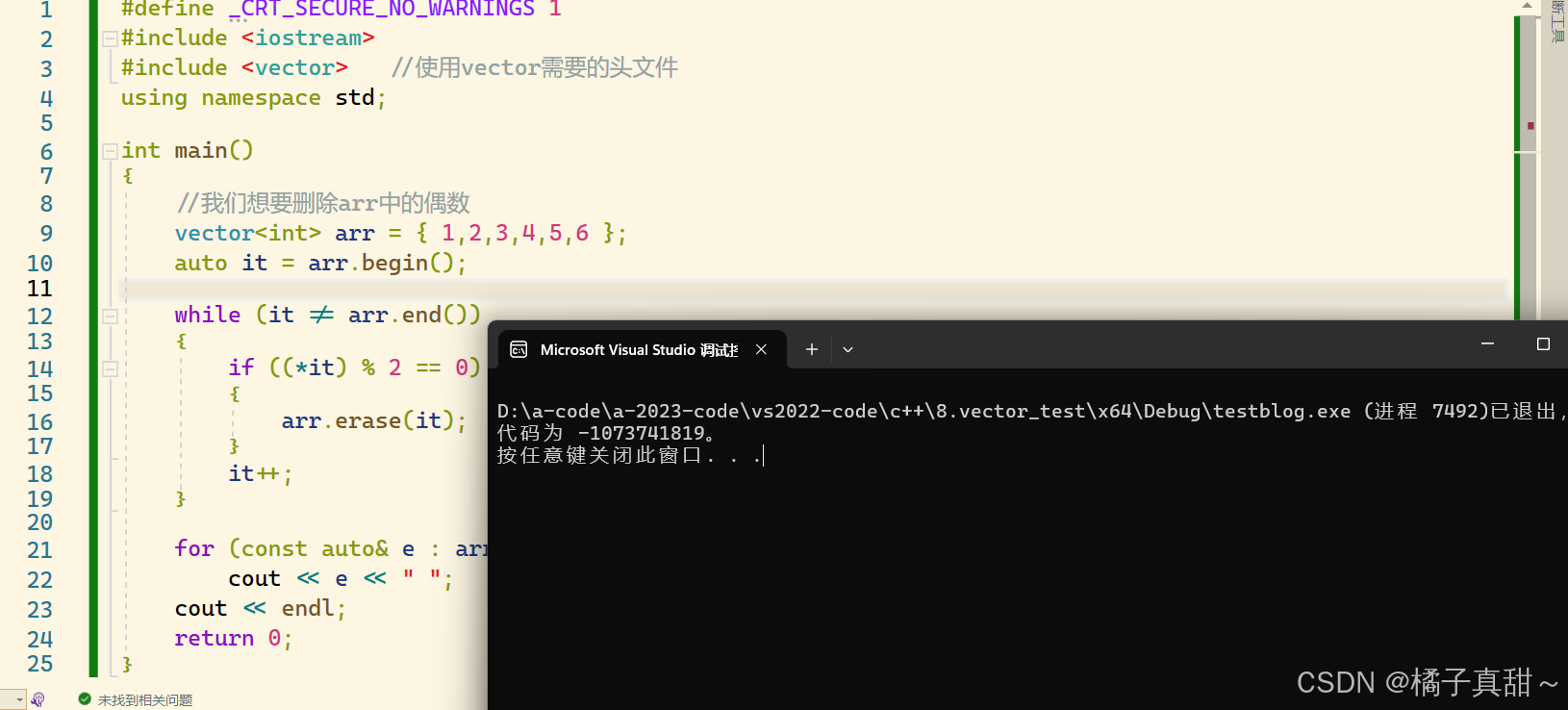Click line number 16 in the gutter
The height and width of the screenshot is (710, 1568).
coord(39,422)
